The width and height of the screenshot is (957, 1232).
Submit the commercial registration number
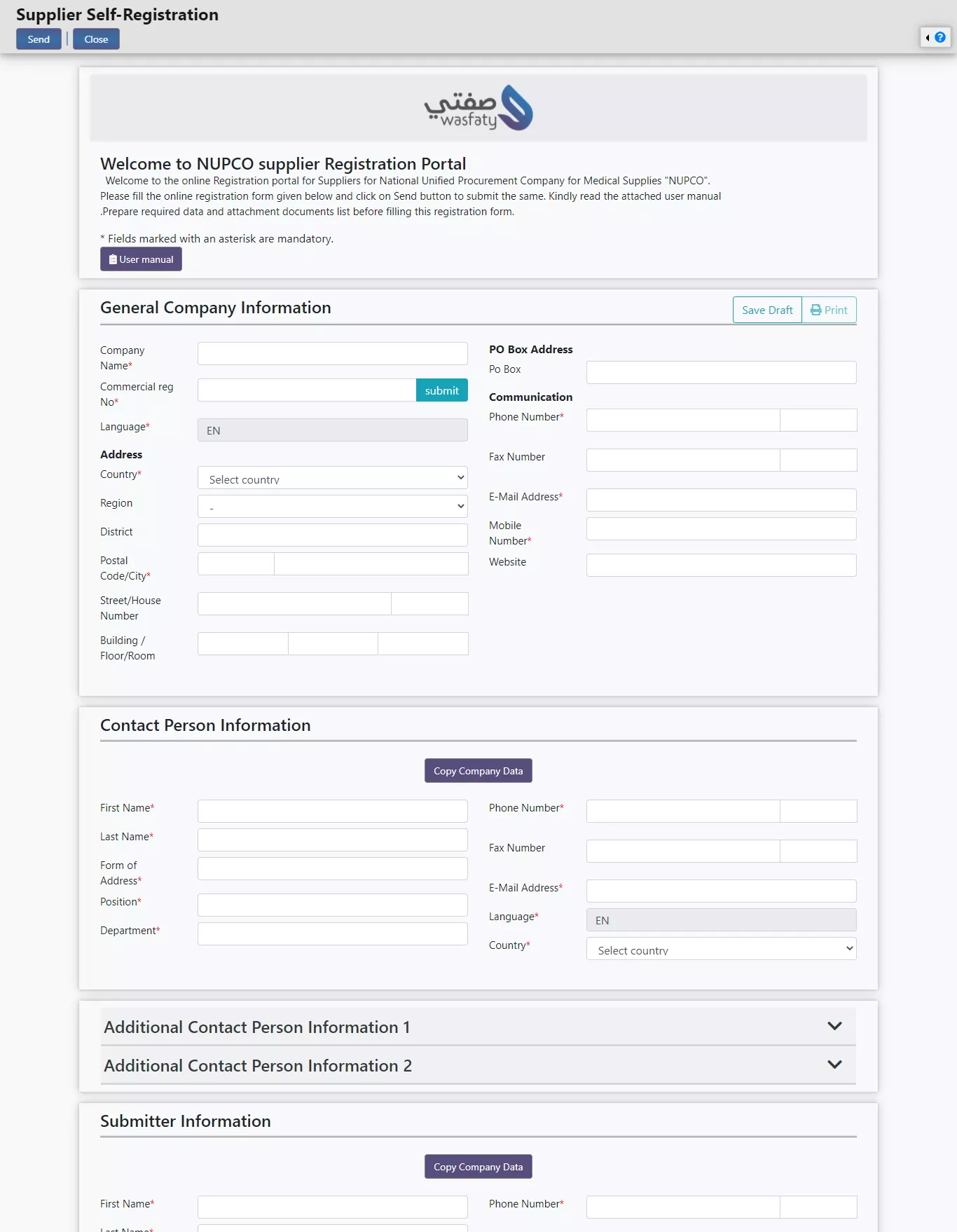(x=441, y=390)
